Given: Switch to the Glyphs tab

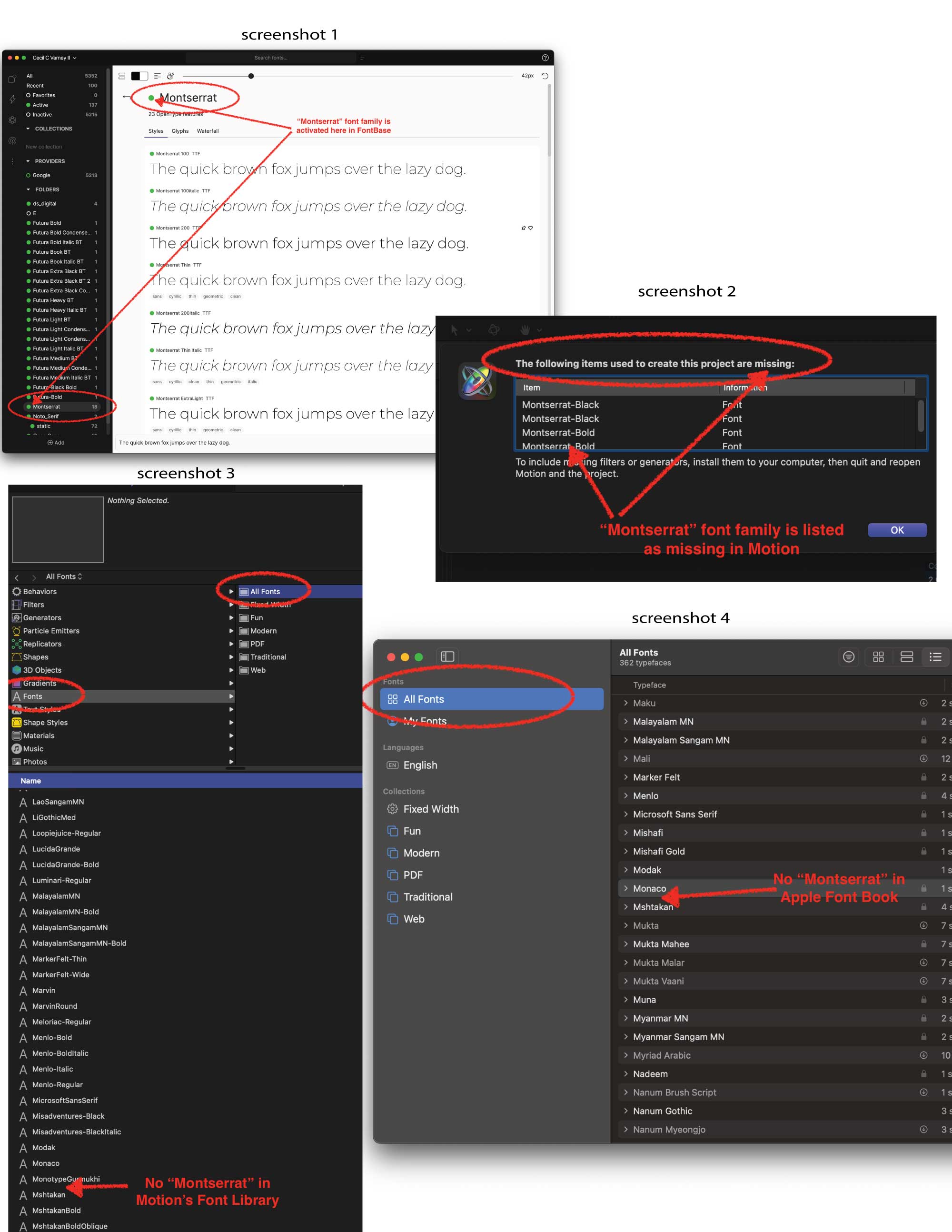Looking at the screenshot, I should coord(180,131).
